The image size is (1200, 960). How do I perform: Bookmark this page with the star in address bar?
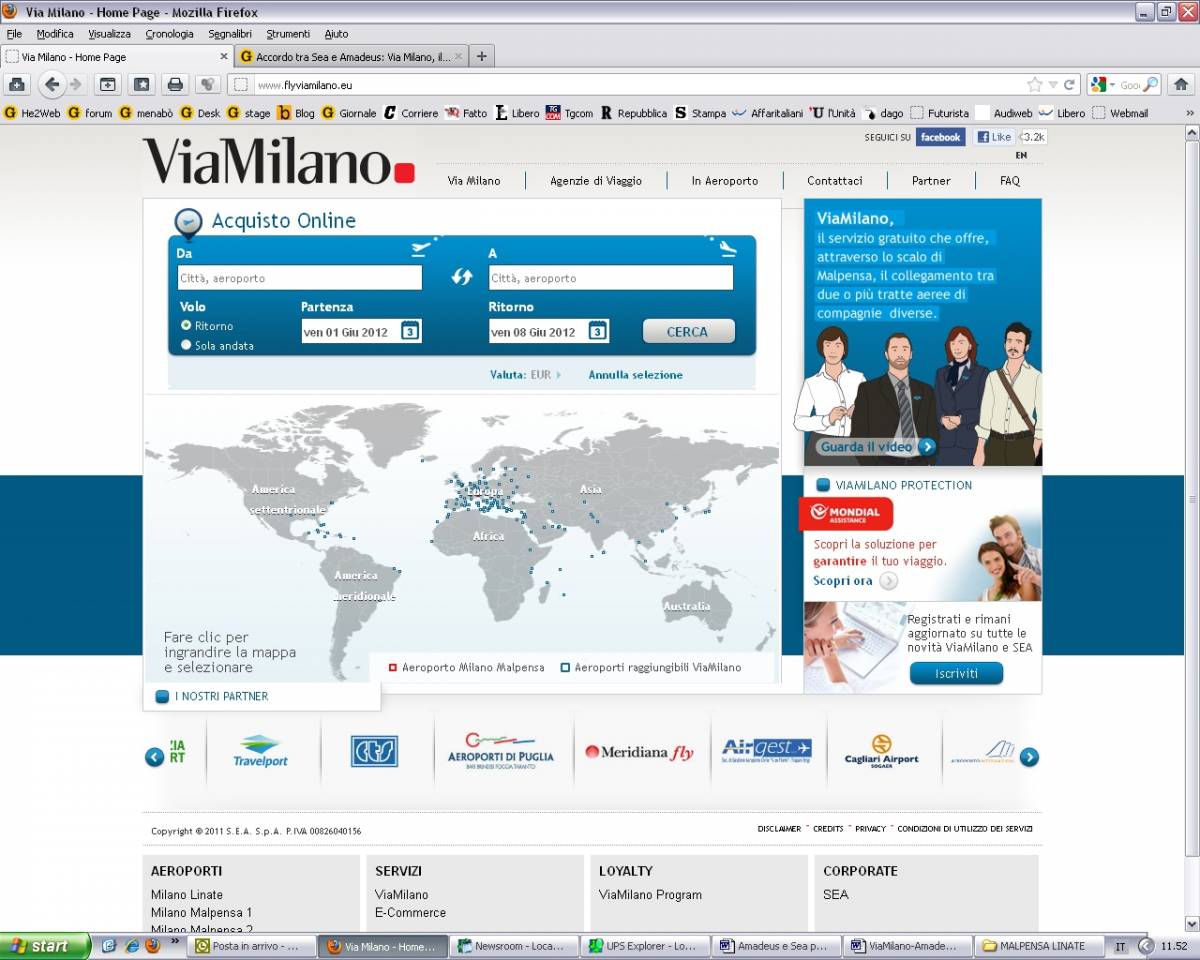(x=1035, y=85)
